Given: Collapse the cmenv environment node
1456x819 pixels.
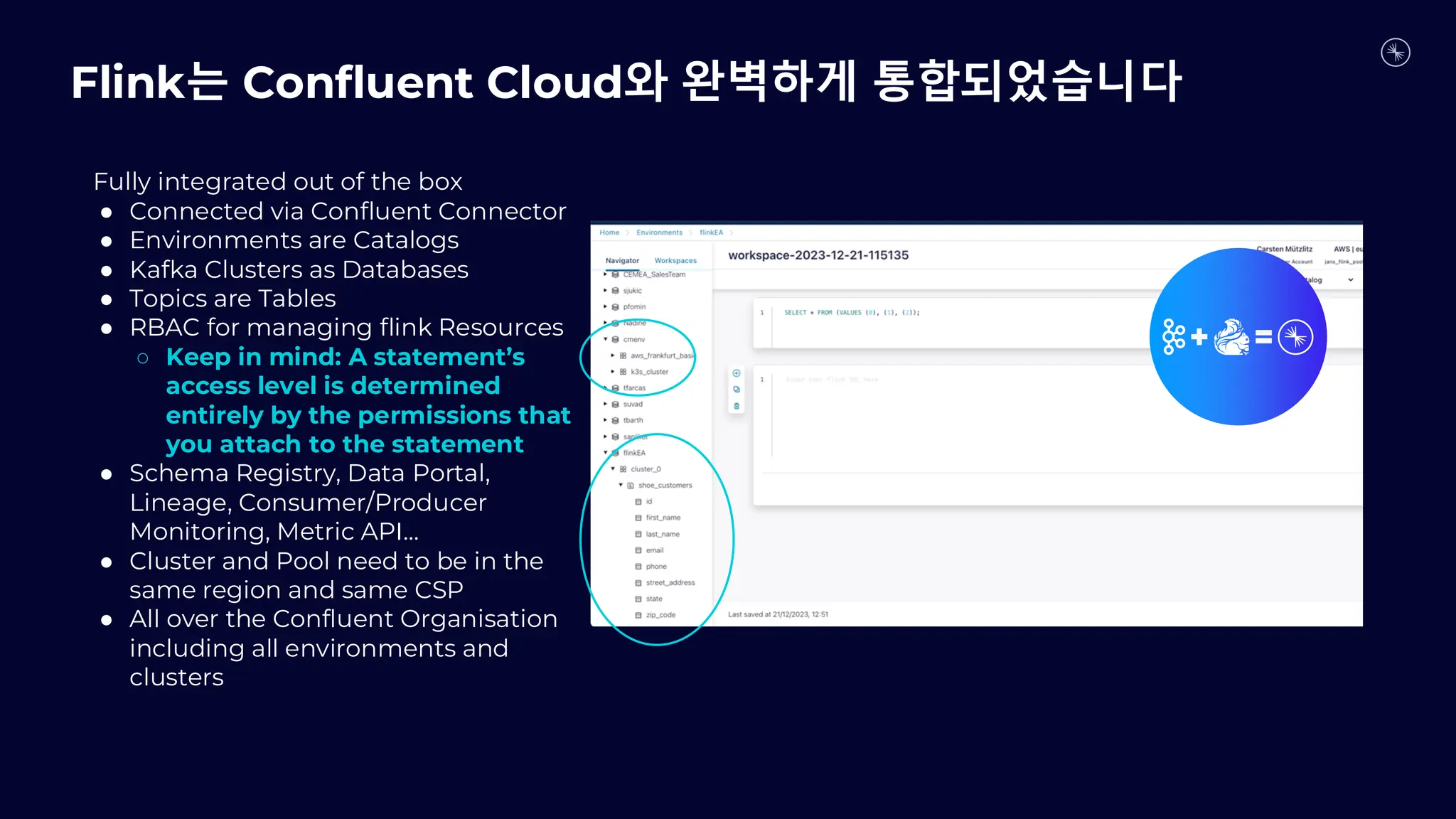Looking at the screenshot, I should (x=606, y=339).
